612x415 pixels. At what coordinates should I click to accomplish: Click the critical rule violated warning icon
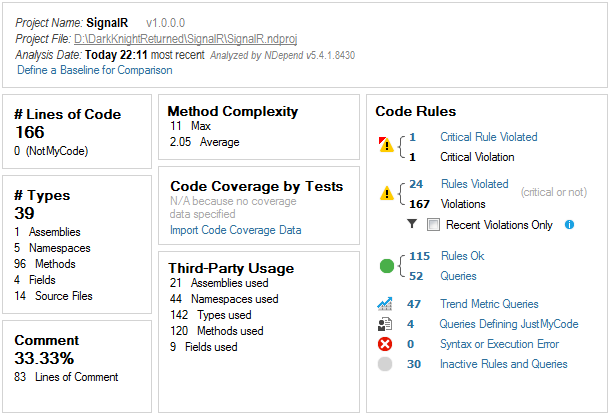click(x=386, y=145)
